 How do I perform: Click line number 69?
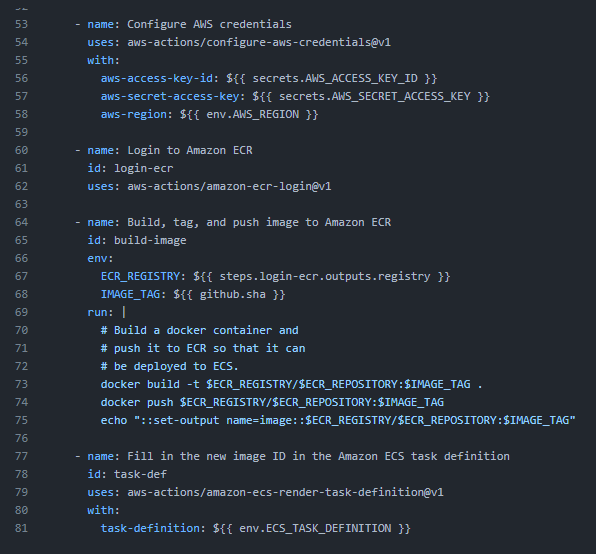21,312
